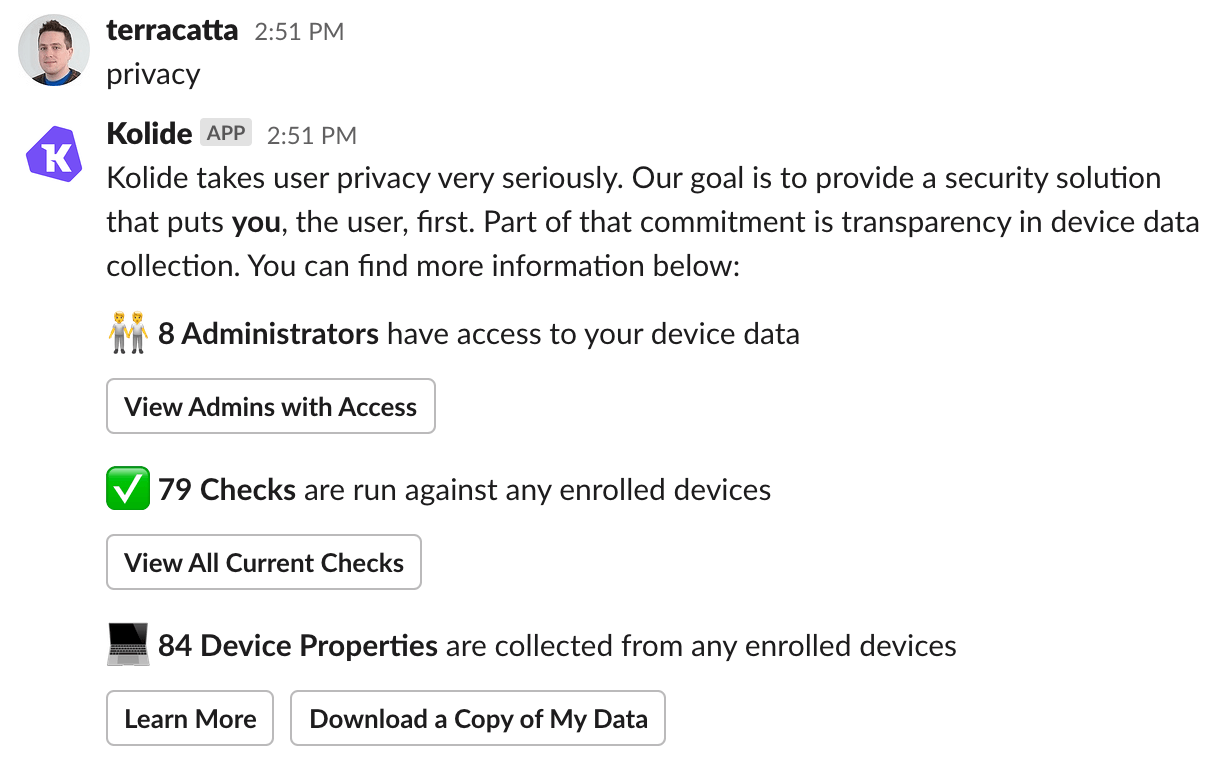
Task: Click the "privacy" message text
Action: pos(153,74)
